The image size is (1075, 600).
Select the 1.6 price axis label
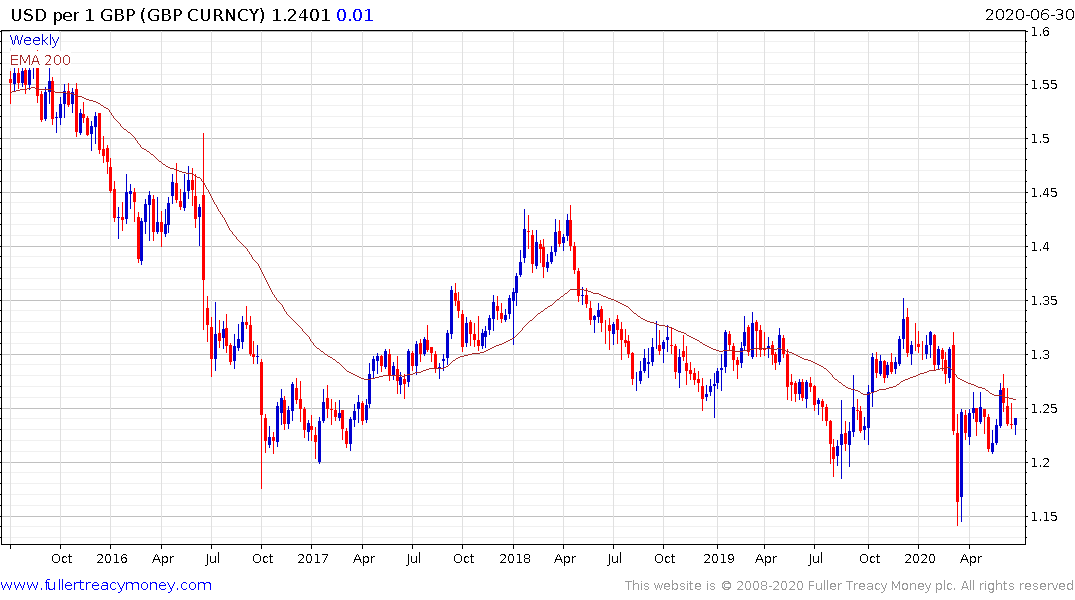(1040, 32)
